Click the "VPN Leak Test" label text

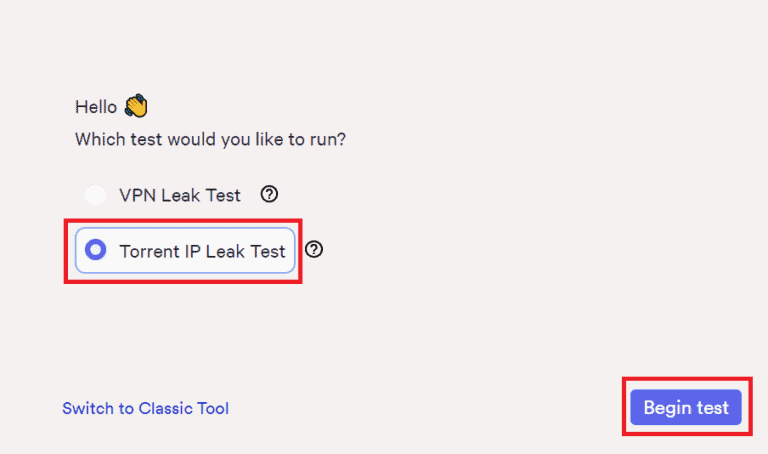(x=180, y=196)
